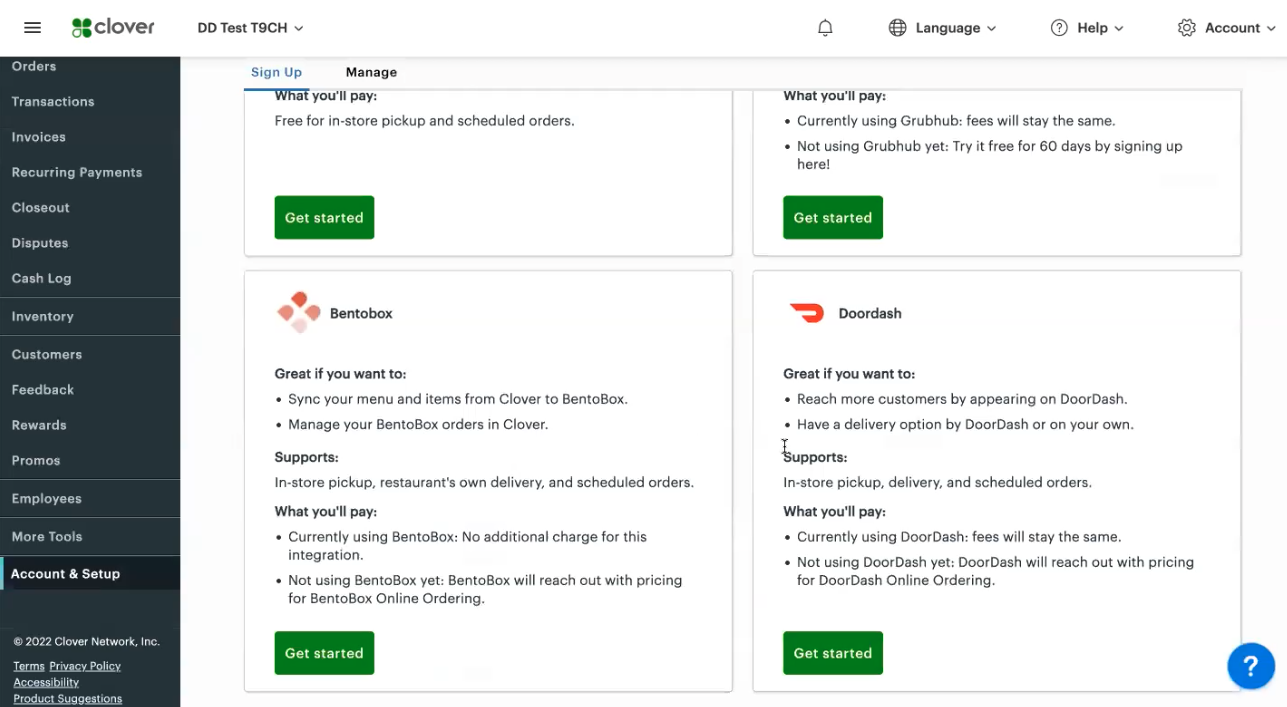Open the Language dropdown

coord(943,27)
